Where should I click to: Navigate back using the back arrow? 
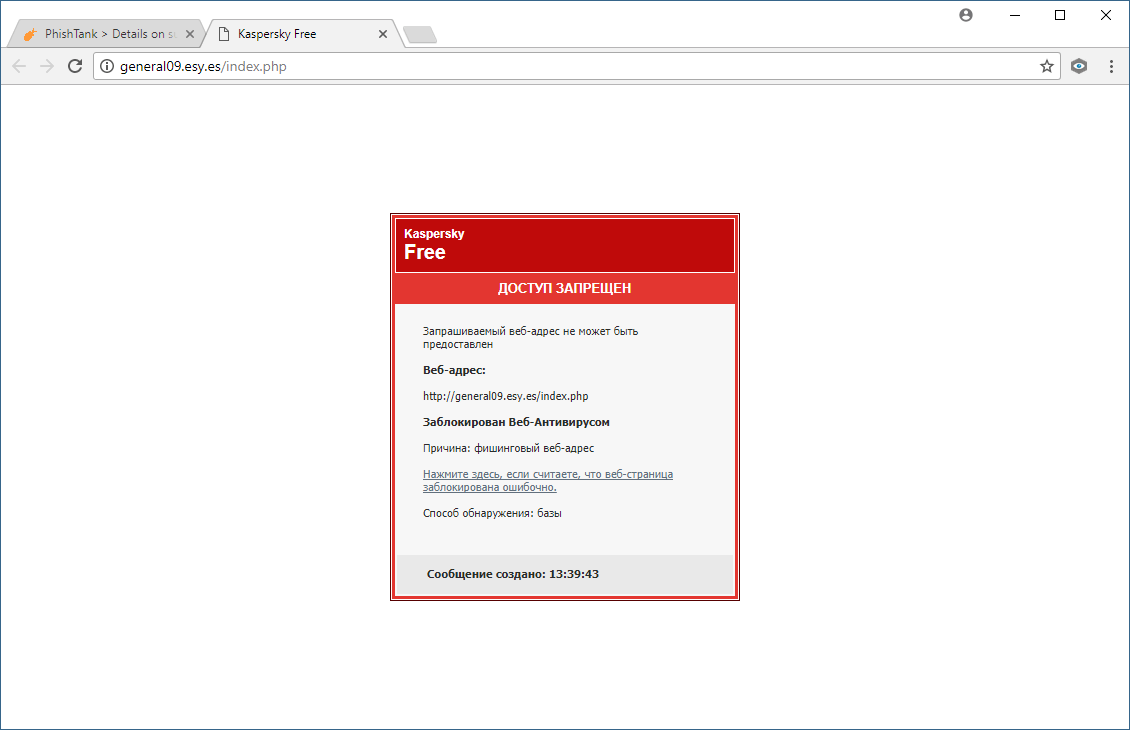pyautogui.click(x=18, y=66)
